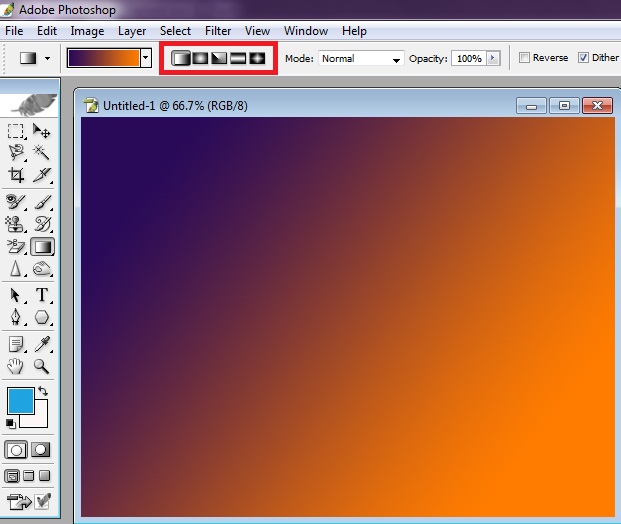This screenshot has height=524, width=621.
Task: Swap foreground and background colors
Action: (43, 391)
